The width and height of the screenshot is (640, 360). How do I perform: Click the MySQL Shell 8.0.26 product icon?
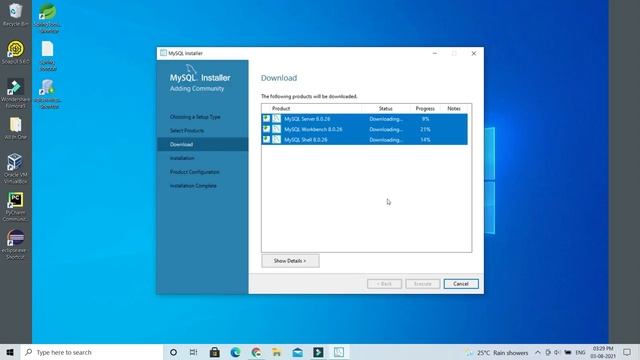click(277, 140)
